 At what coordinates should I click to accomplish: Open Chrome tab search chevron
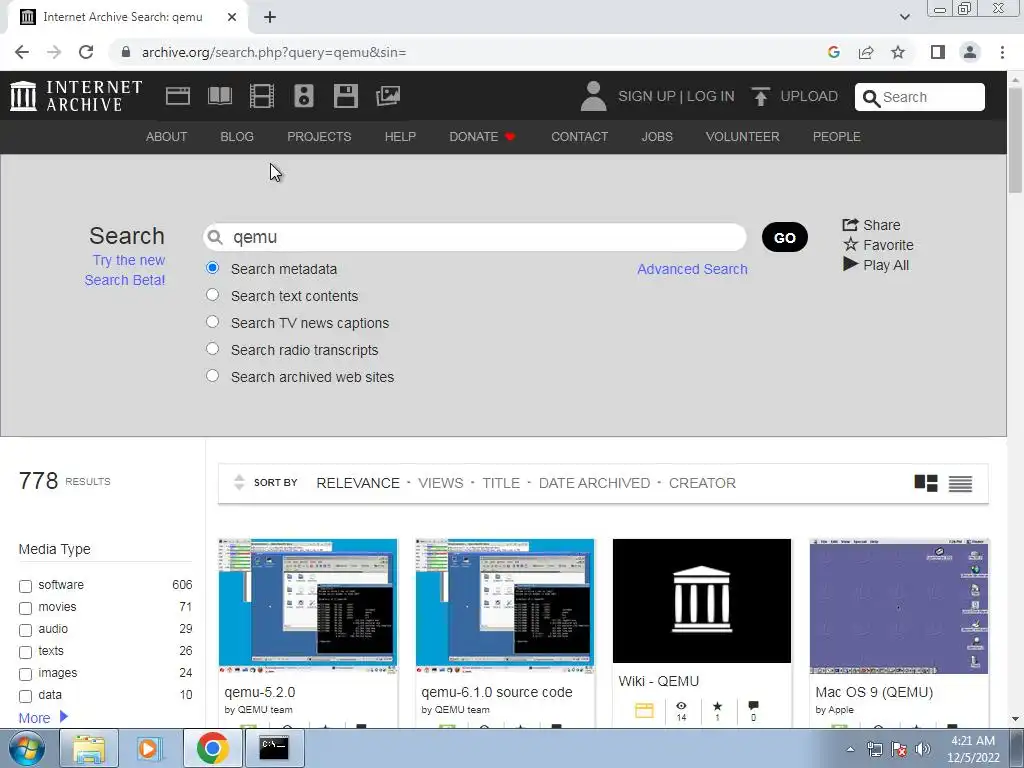(x=904, y=17)
